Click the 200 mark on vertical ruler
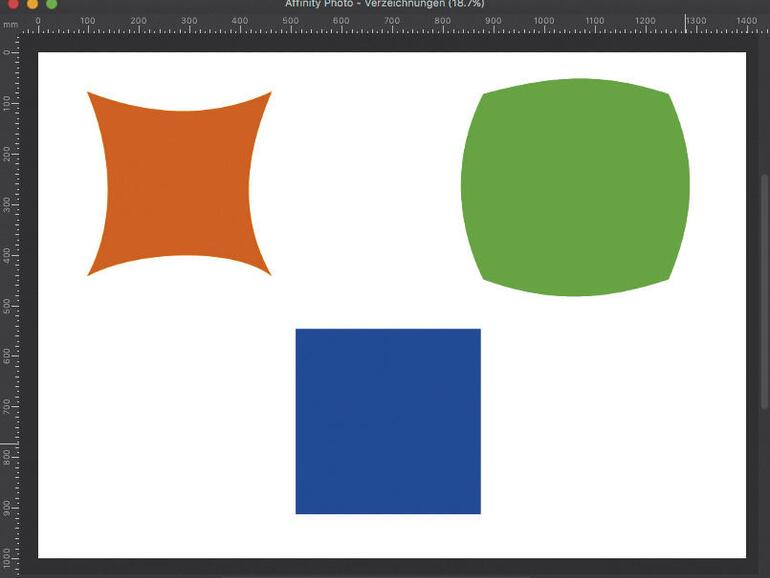The width and height of the screenshot is (770, 578). click(9, 153)
